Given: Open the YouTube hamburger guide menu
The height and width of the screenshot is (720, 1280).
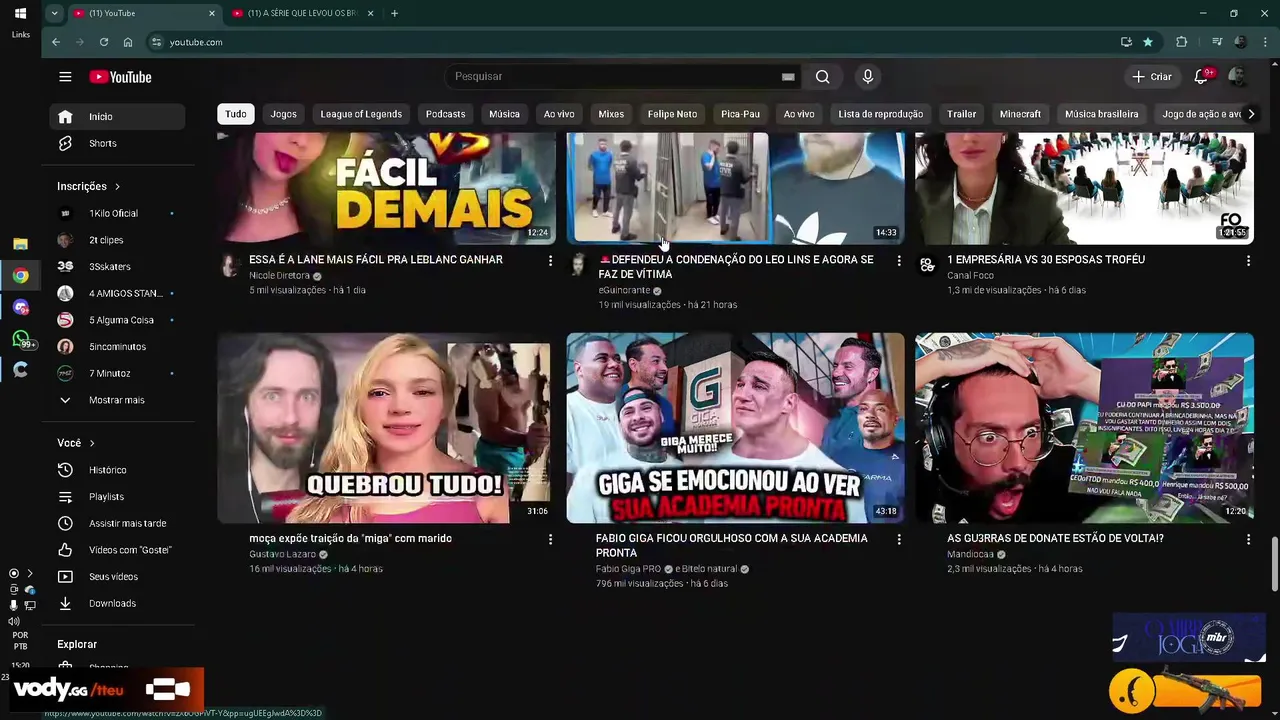Looking at the screenshot, I should click(65, 77).
